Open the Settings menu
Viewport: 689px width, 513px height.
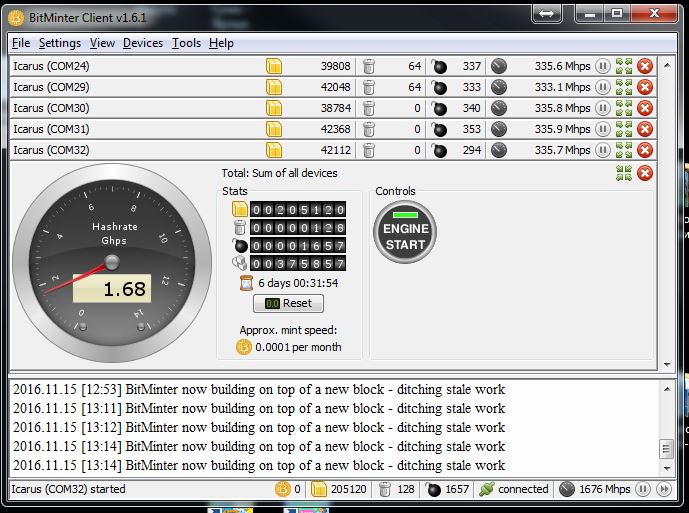pos(60,43)
